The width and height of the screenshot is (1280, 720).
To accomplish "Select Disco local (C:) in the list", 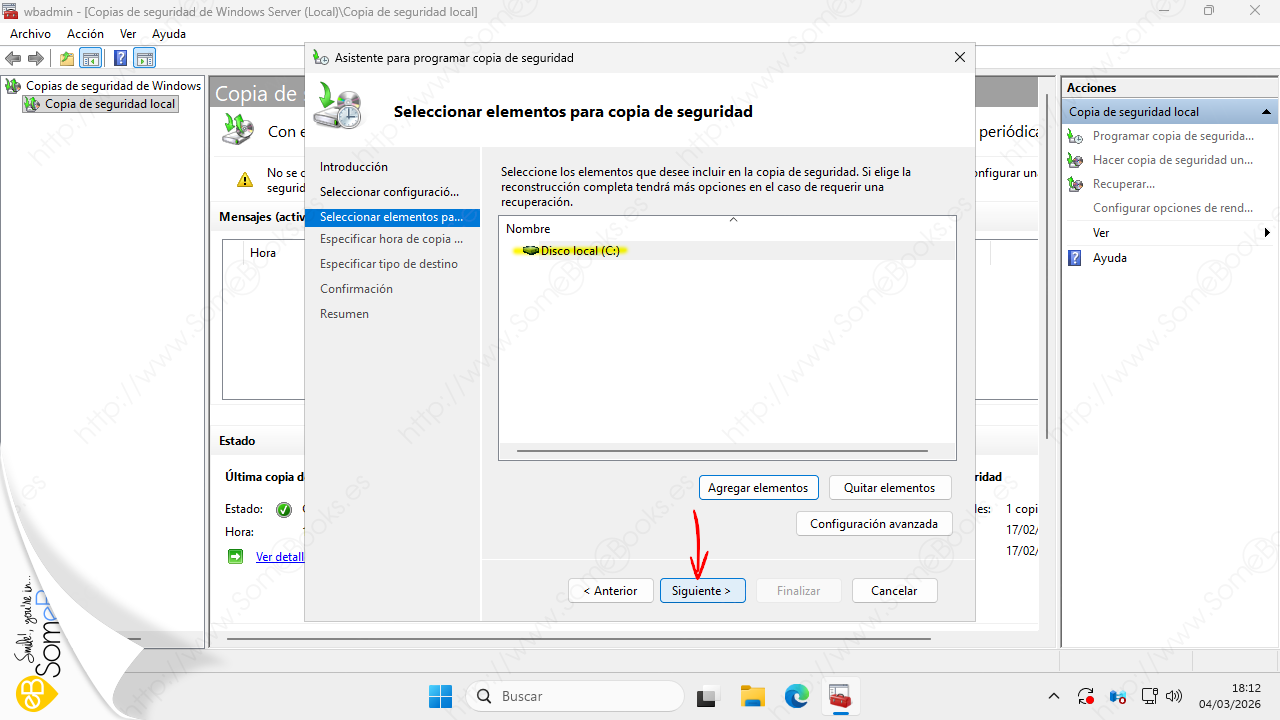I will click(x=579, y=251).
